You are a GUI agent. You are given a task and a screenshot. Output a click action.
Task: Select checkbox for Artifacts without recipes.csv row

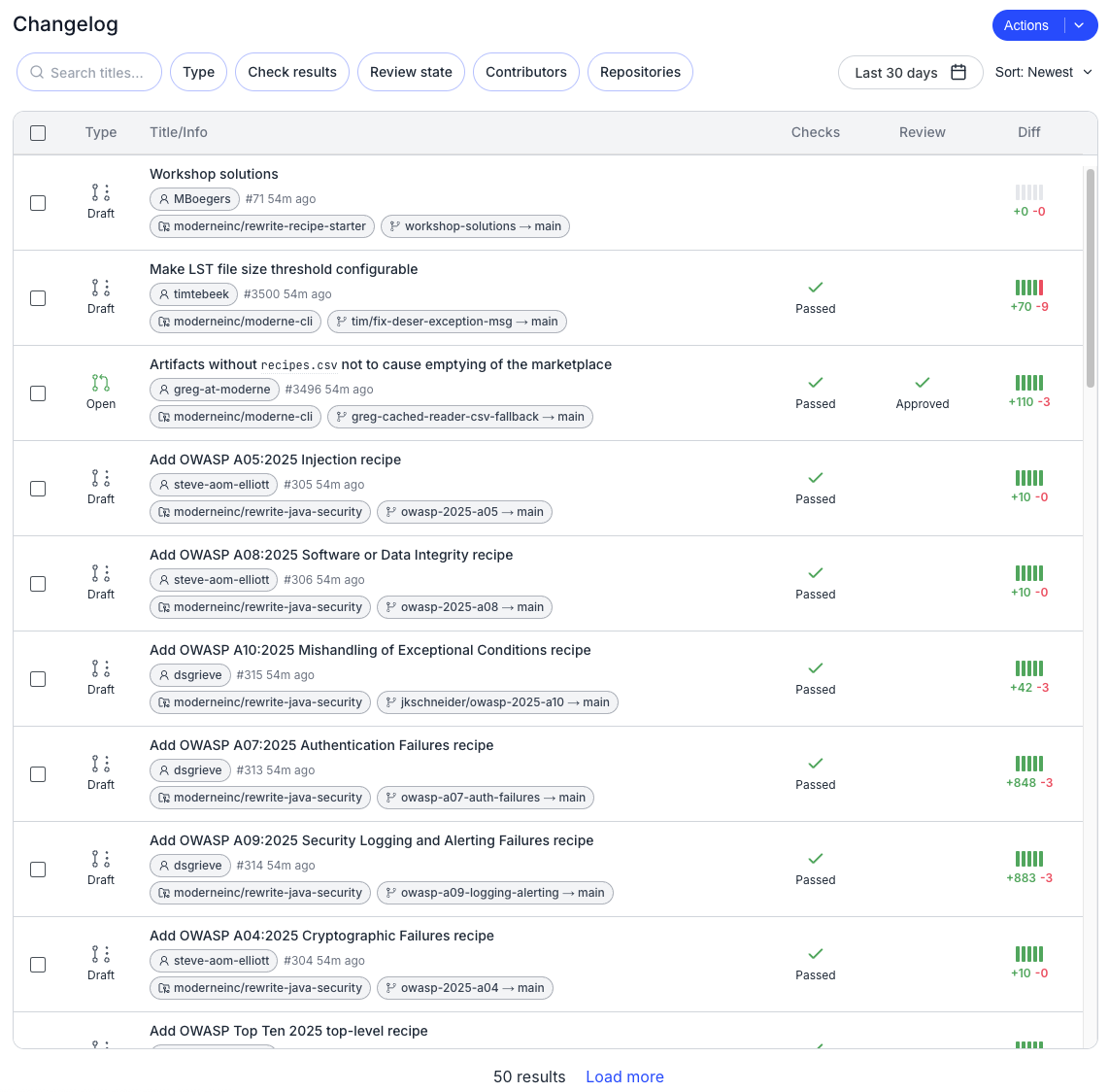(38, 393)
